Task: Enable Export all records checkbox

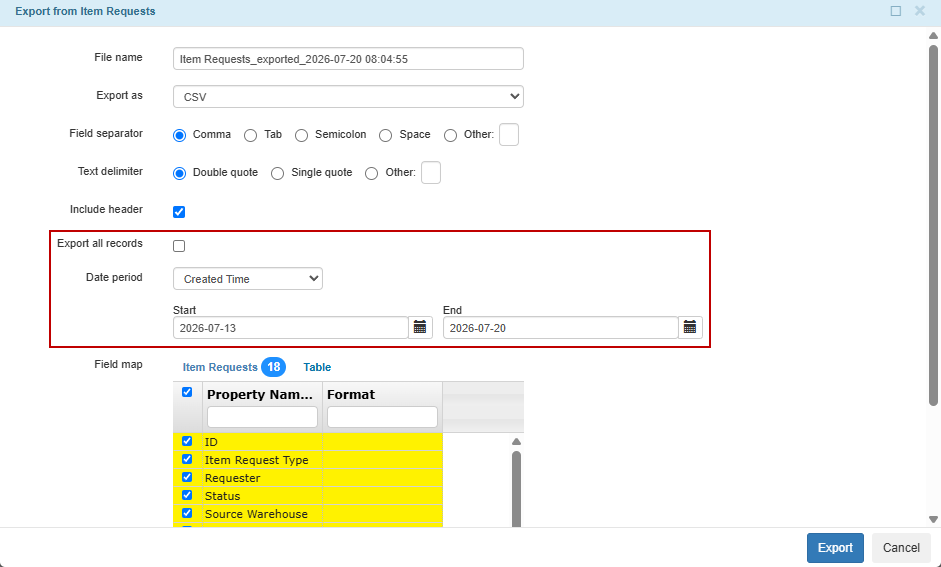Action: [179, 246]
